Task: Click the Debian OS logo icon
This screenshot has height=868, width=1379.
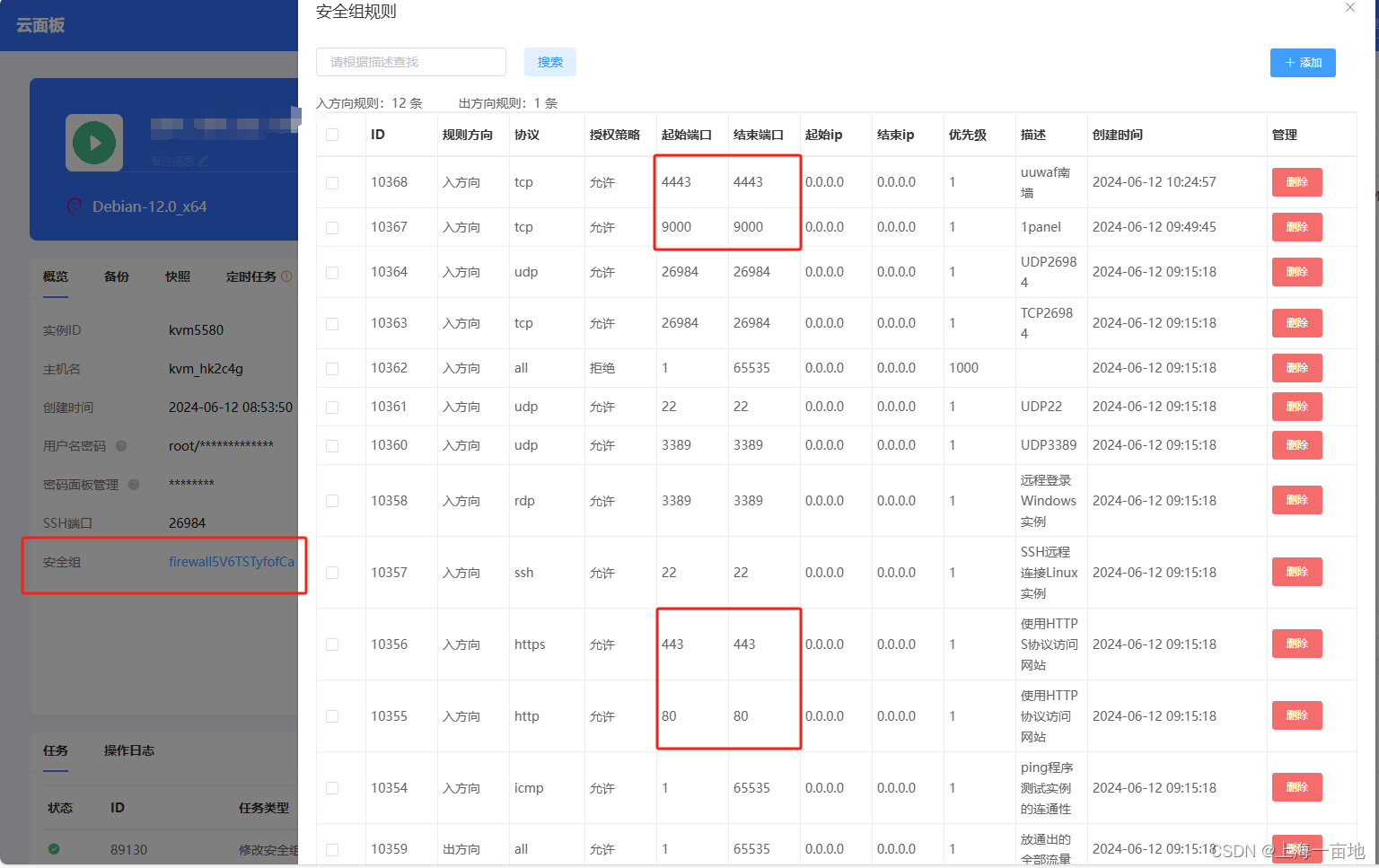Action: [x=75, y=206]
